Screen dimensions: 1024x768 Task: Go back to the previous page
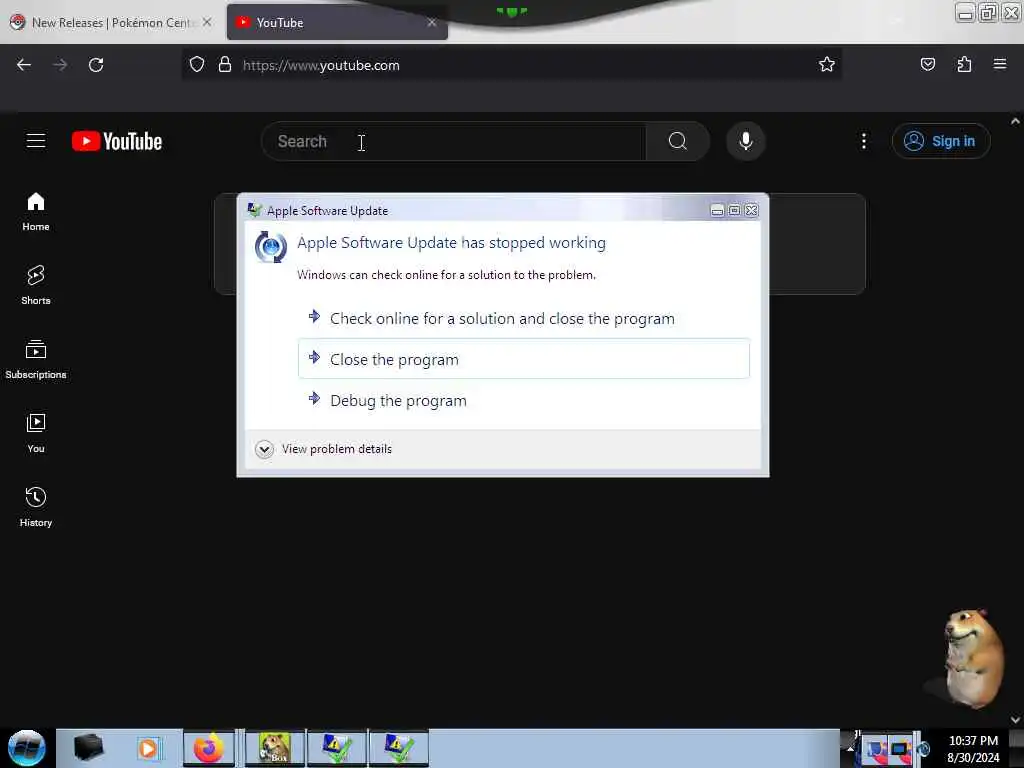pos(24,65)
